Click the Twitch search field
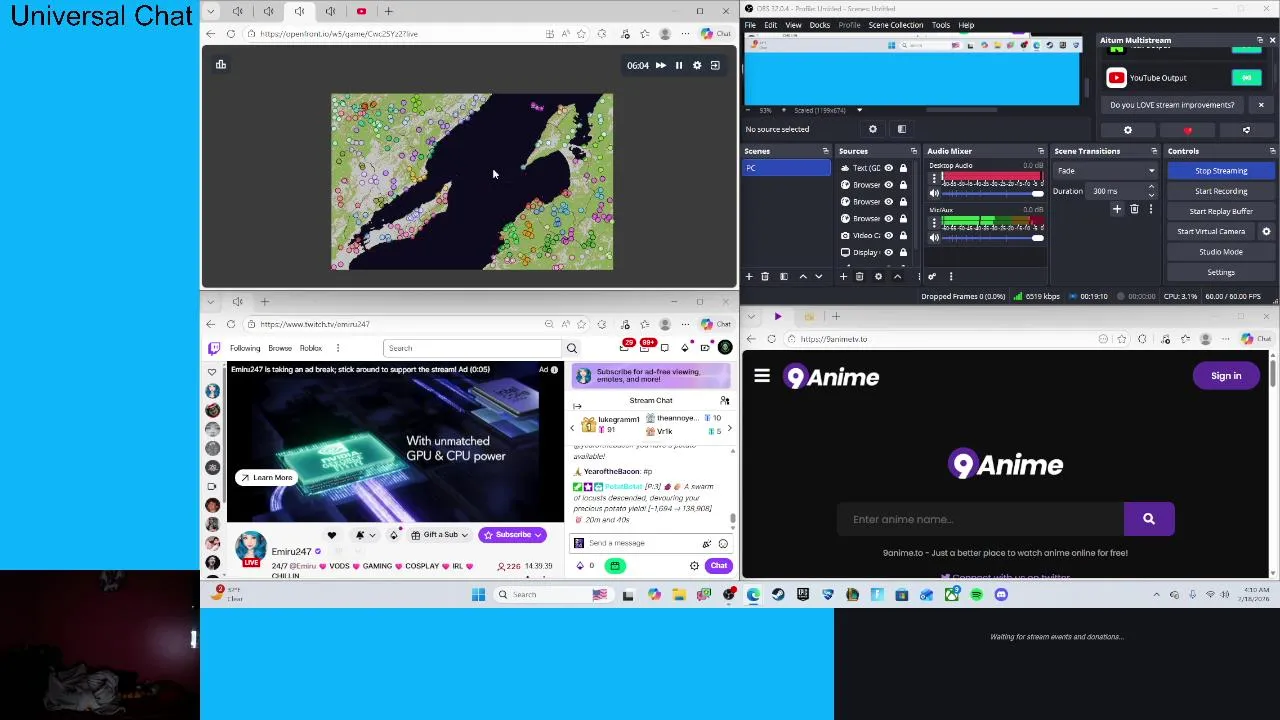Screen dimensions: 1280x720 coord(472,348)
